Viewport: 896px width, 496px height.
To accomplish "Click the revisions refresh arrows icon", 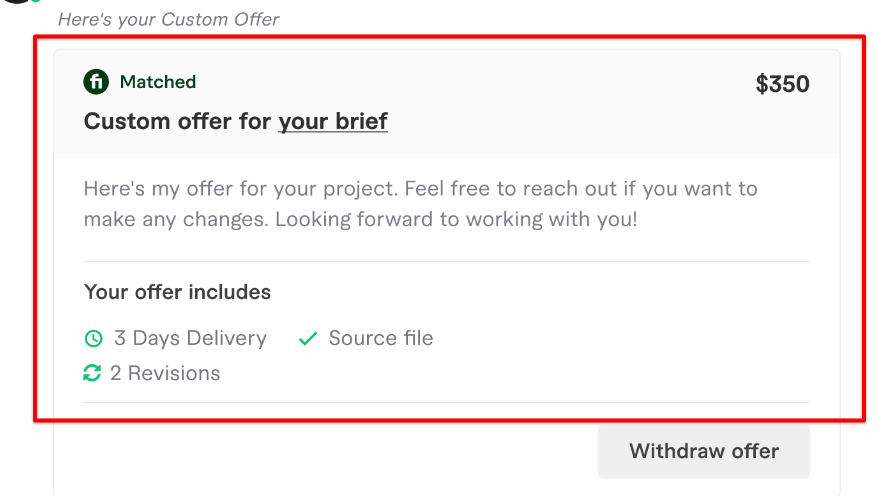I will (x=93, y=373).
